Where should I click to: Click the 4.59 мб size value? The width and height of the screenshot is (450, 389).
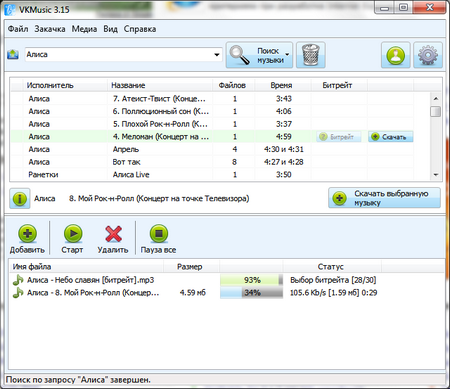pos(193,293)
